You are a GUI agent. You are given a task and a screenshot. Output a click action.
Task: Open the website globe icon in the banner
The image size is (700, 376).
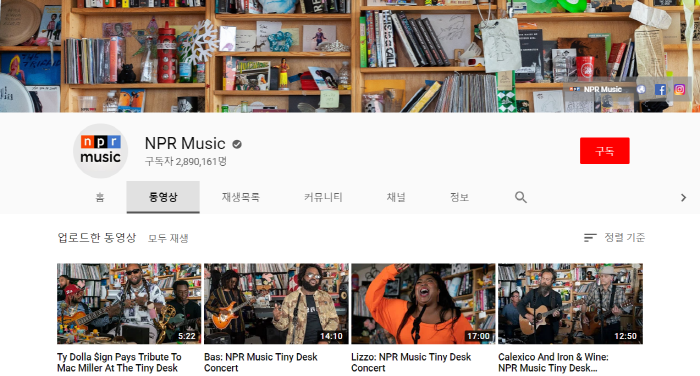pyautogui.click(x=641, y=89)
